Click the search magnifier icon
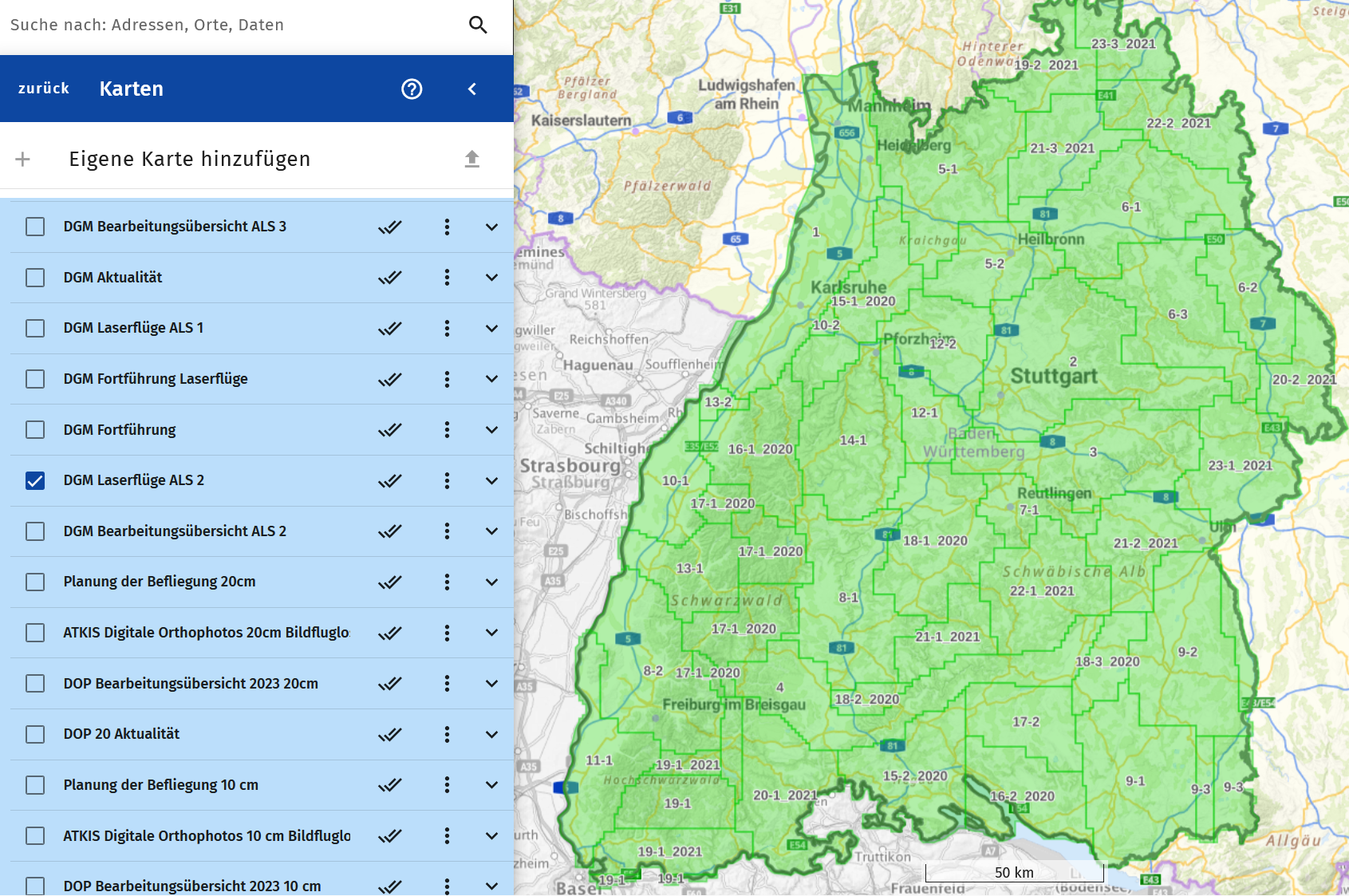 [x=478, y=25]
